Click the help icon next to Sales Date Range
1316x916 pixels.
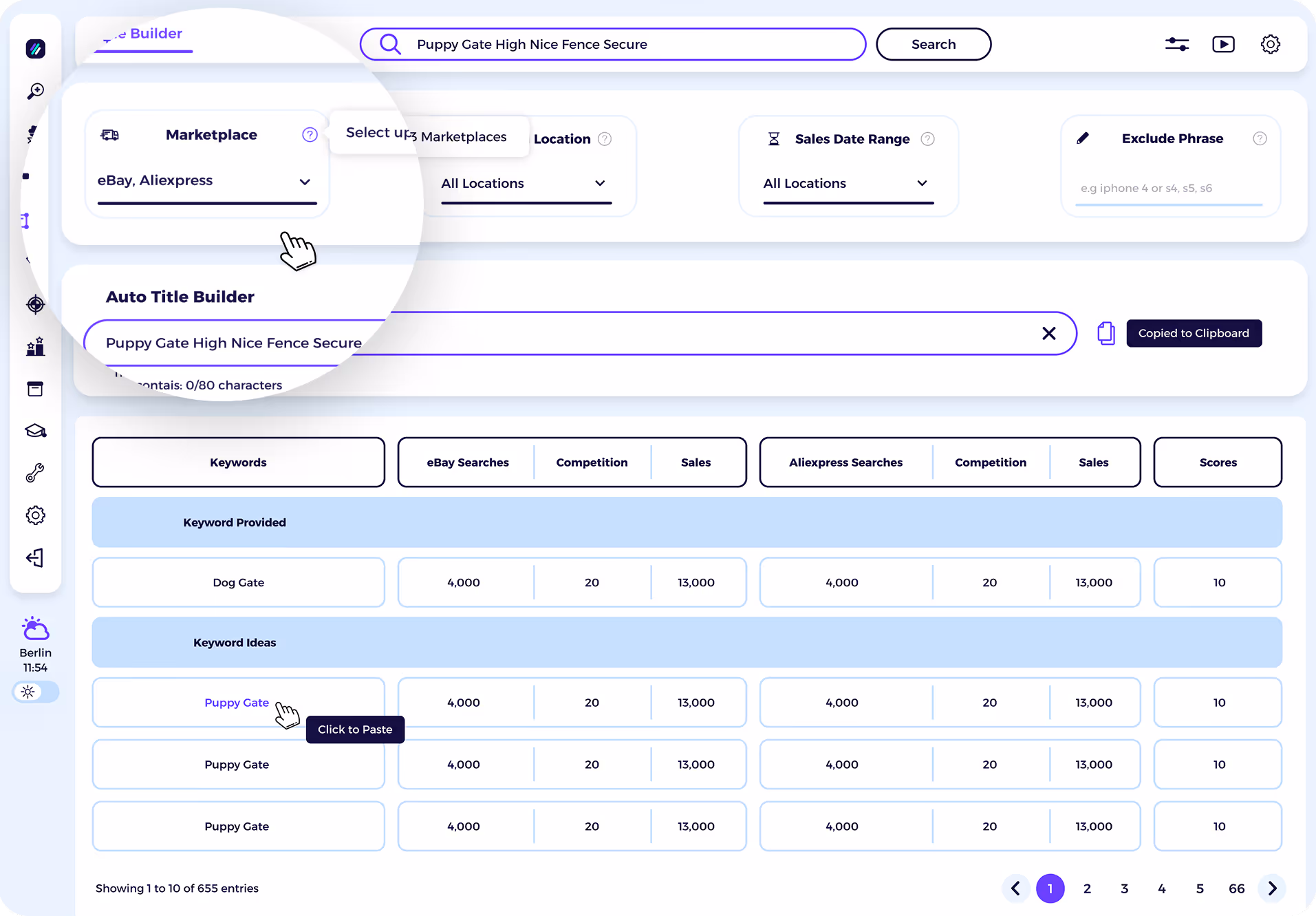(x=928, y=139)
